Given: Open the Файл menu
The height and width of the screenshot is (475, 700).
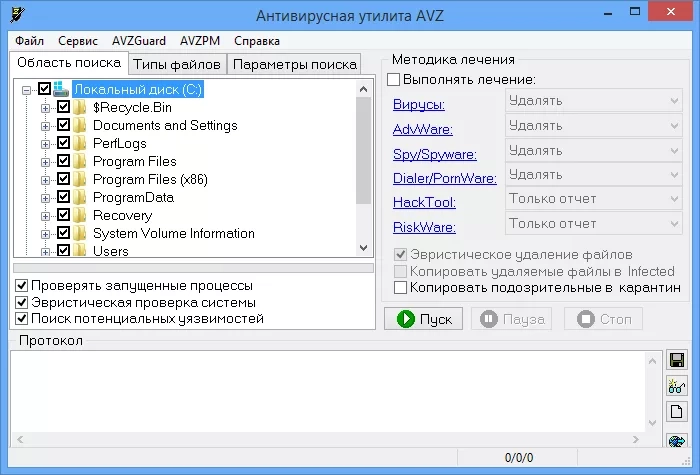Looking at the screenshot, I should [29, 41].
